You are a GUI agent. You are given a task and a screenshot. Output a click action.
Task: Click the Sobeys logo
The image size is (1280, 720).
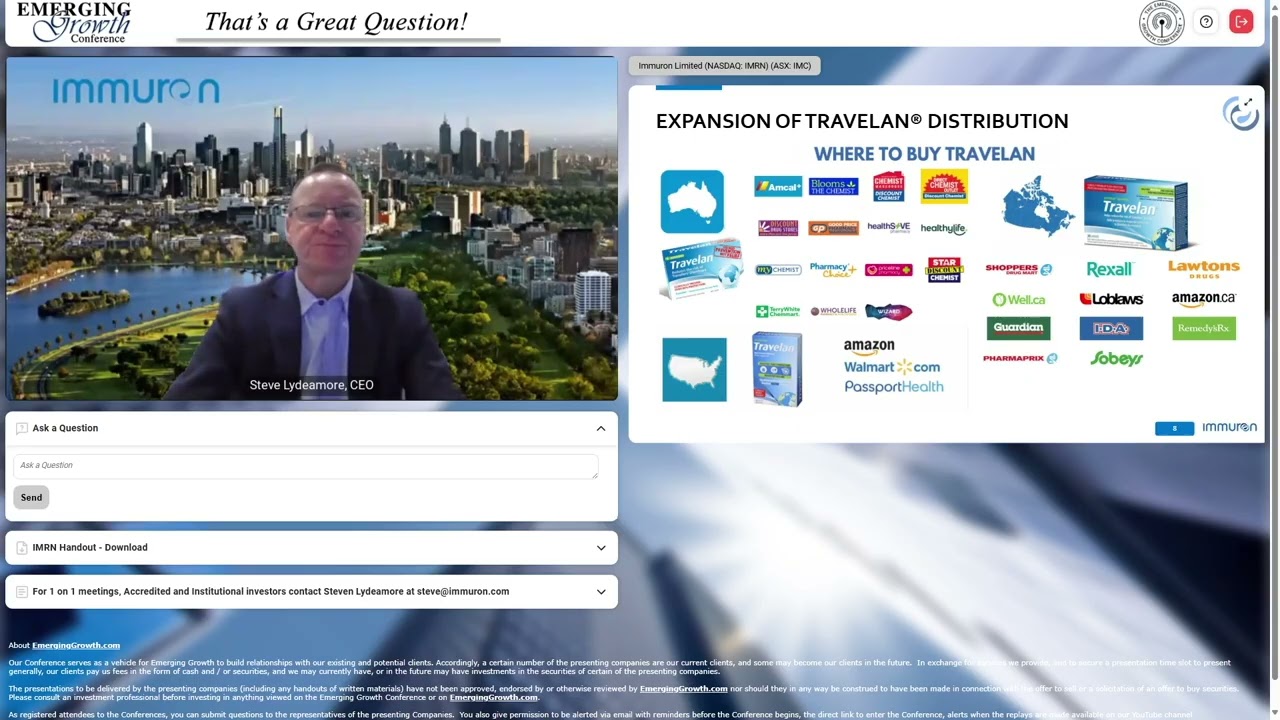[x=1116, y=358]
